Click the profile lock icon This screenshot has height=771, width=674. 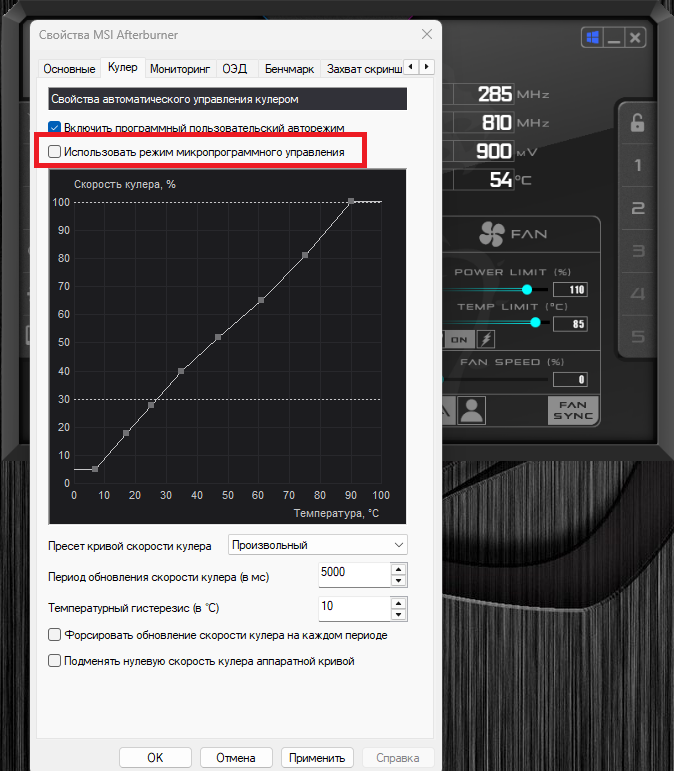pyautogui.click(x=637, y=122)
